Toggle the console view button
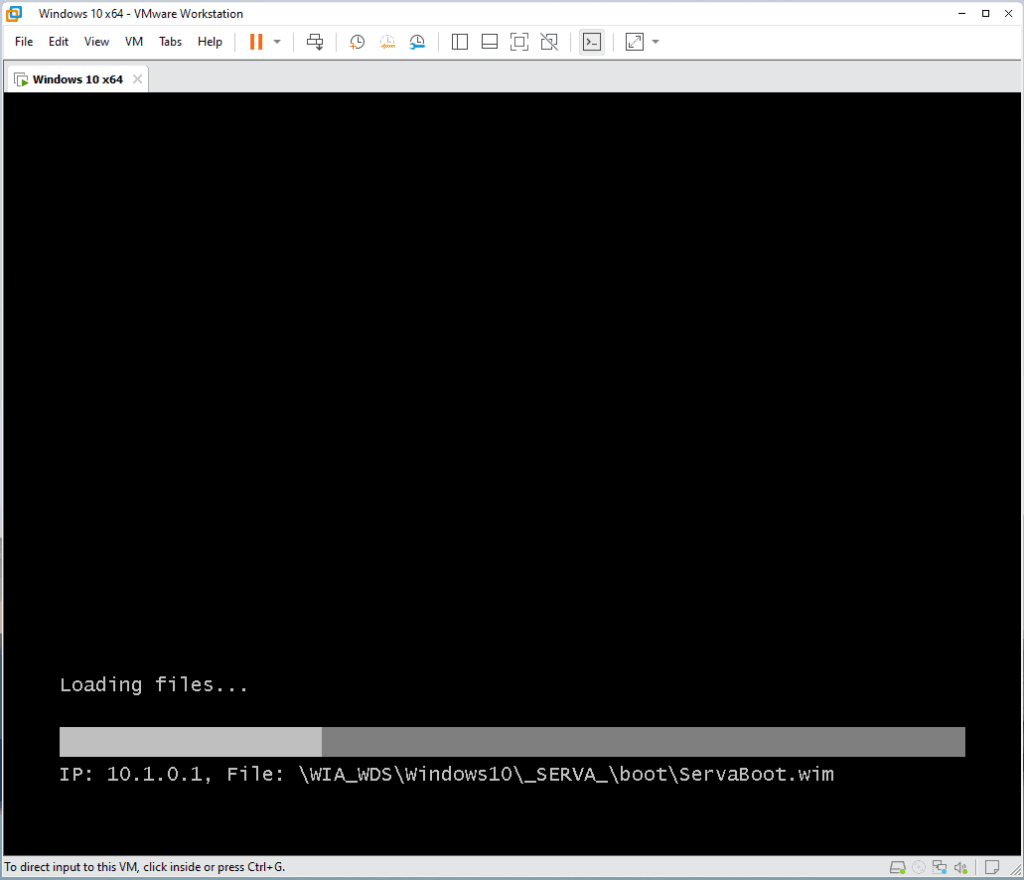 pos(592,42)
